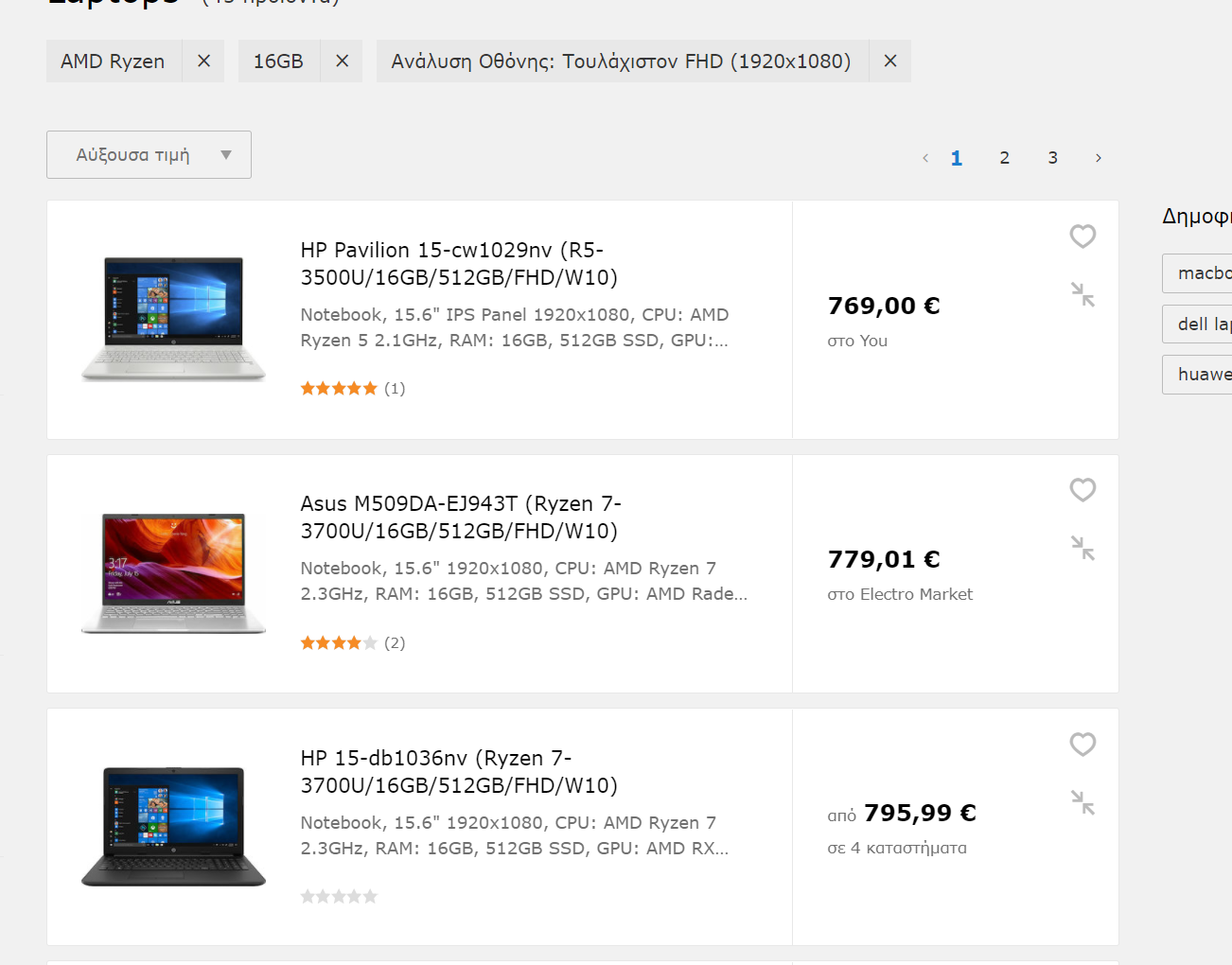Remove the FHD screen resolution filter
The width and height of the screenshot is (1232, 965).
[x=890, y=61]
